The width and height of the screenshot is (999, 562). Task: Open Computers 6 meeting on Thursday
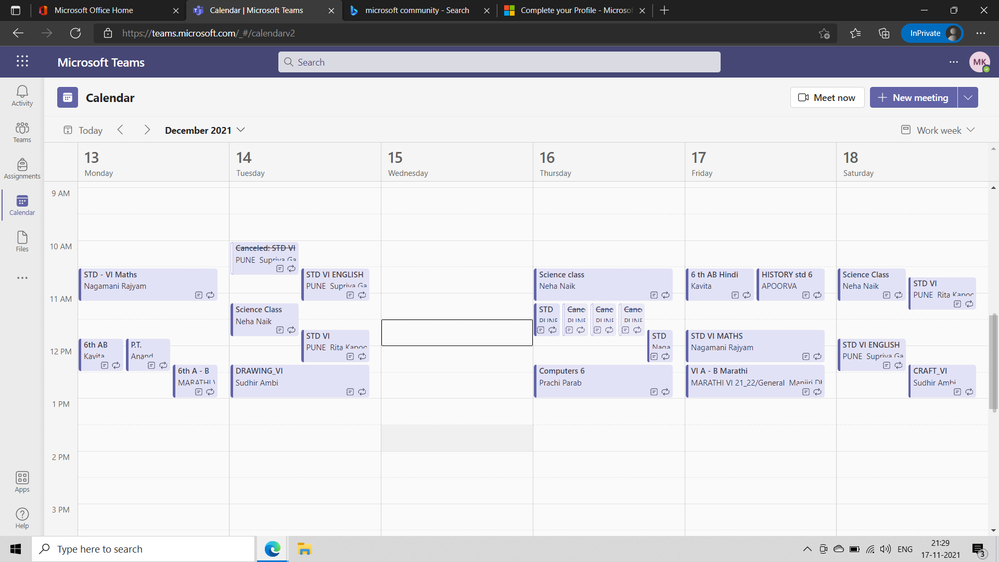tap(603, 381)
